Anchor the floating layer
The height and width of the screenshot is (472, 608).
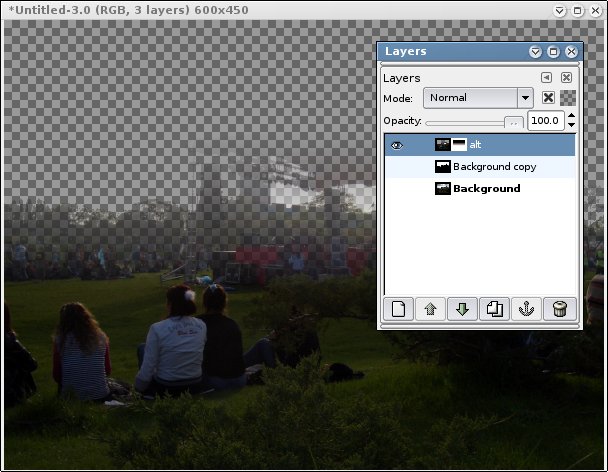tap(526, 309)
